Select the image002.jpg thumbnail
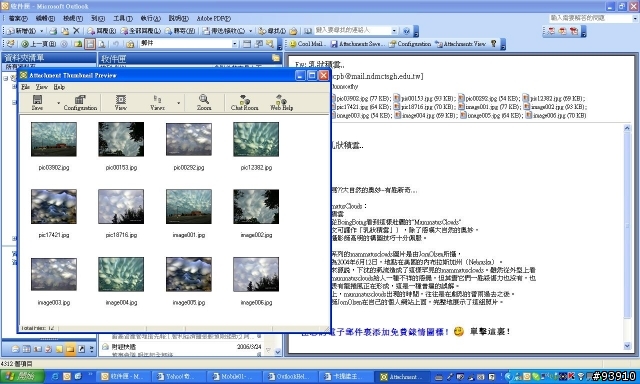Screen dimensions: 640x384 [x=256, y=206]
